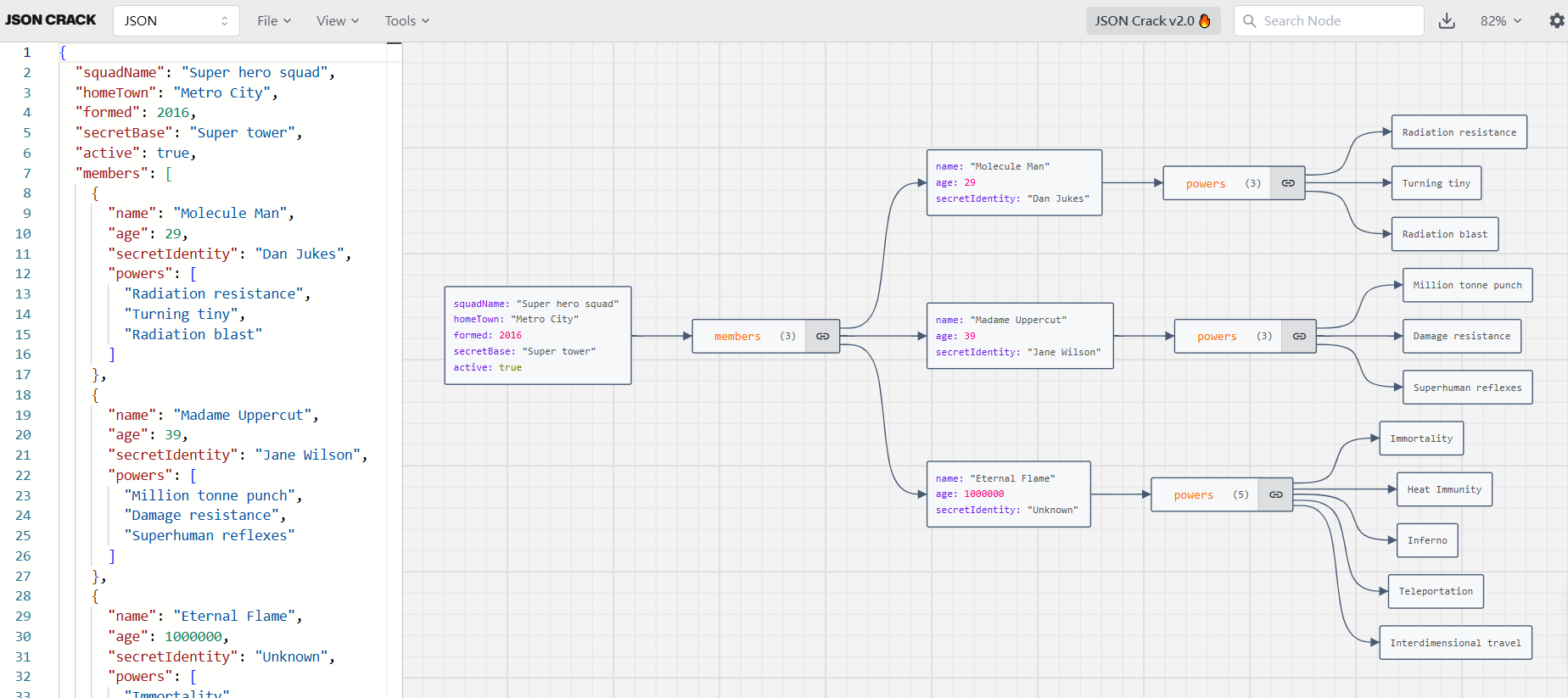
Task: Click the "secretBase": "Super tower" line
Action: [188, 132]
